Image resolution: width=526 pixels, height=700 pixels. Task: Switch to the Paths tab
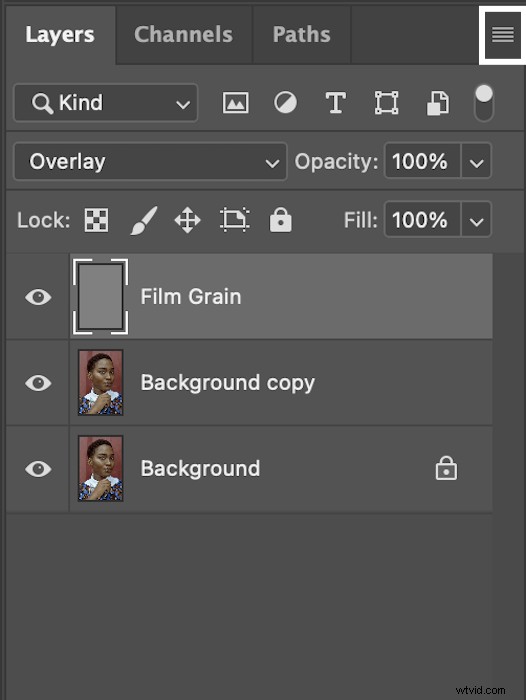click(302, 35)
